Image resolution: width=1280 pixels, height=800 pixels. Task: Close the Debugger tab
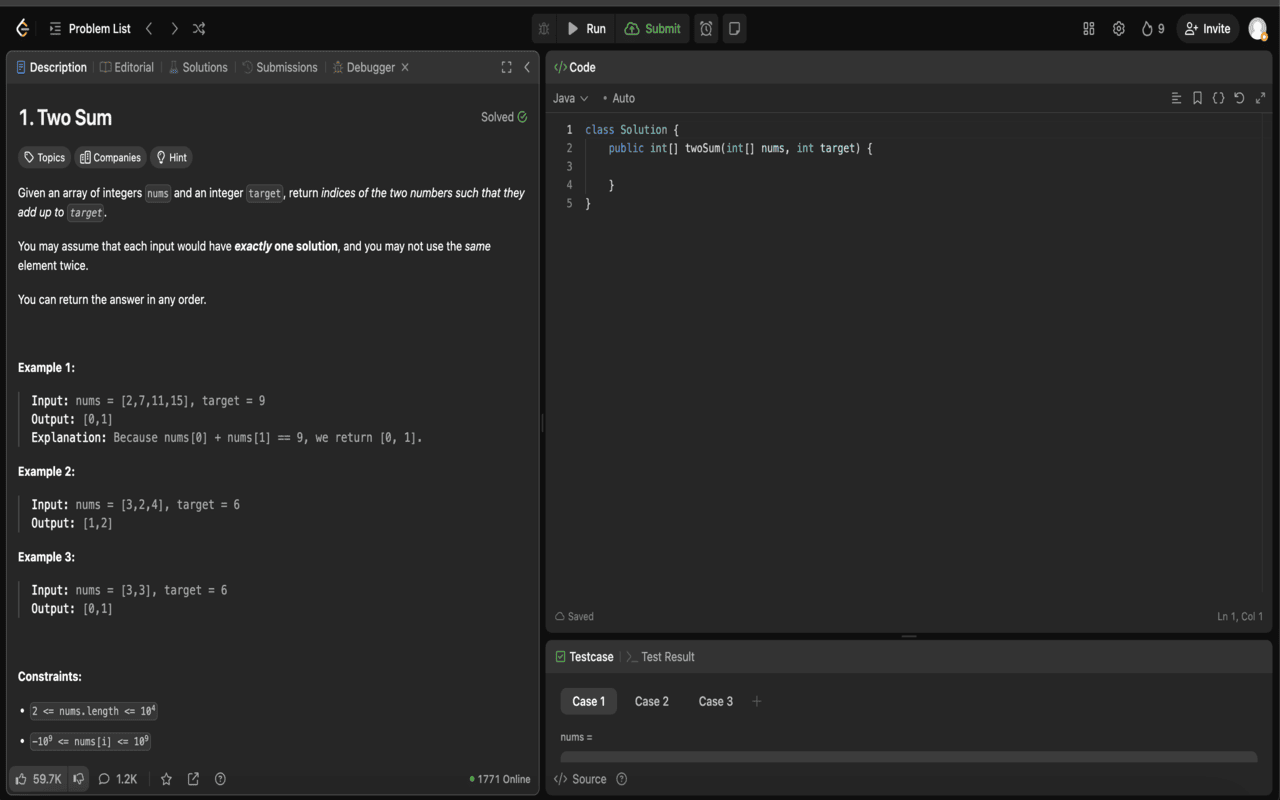coord(405,67)
